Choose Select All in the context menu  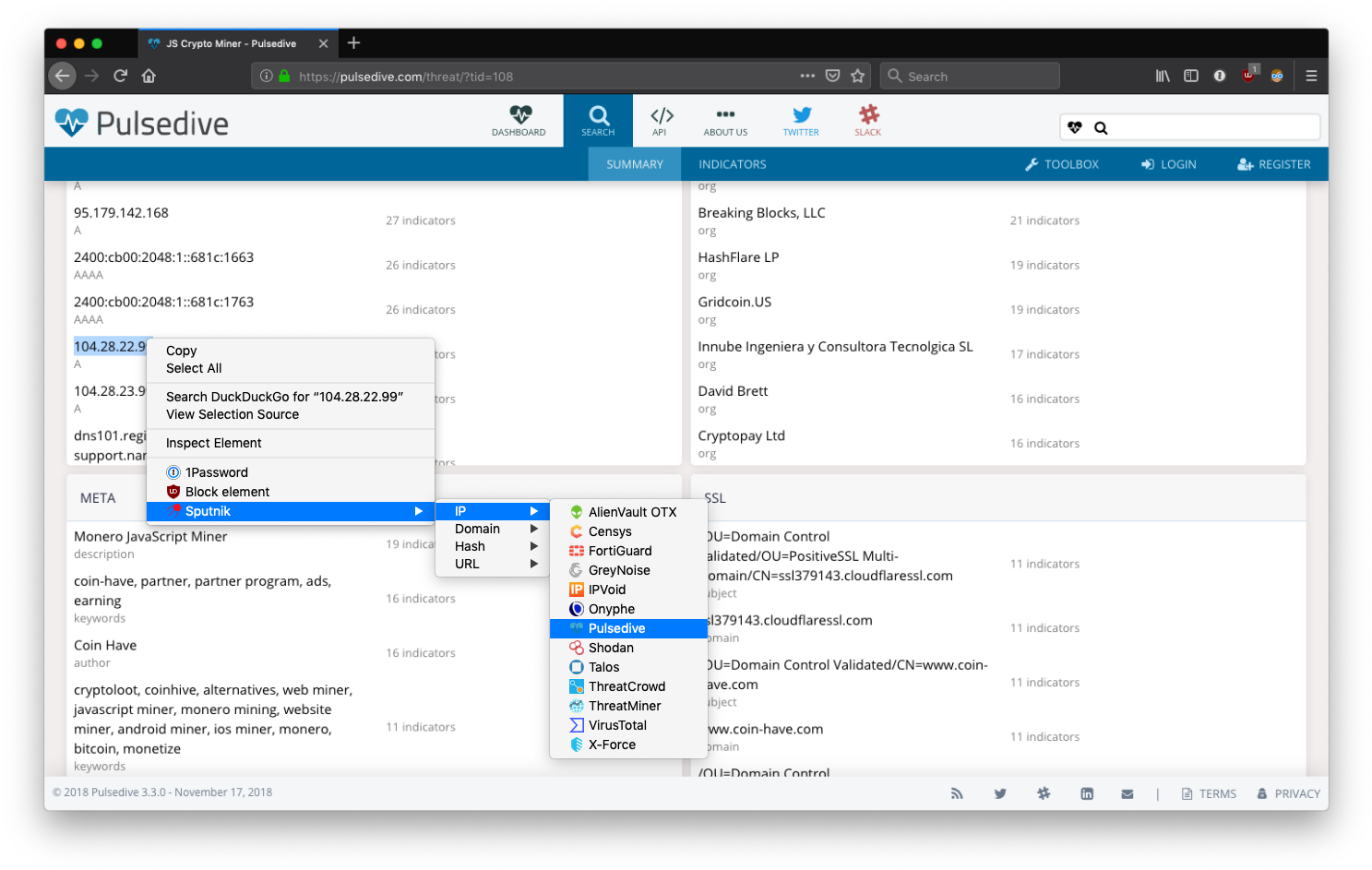click(x=291, y=368)
